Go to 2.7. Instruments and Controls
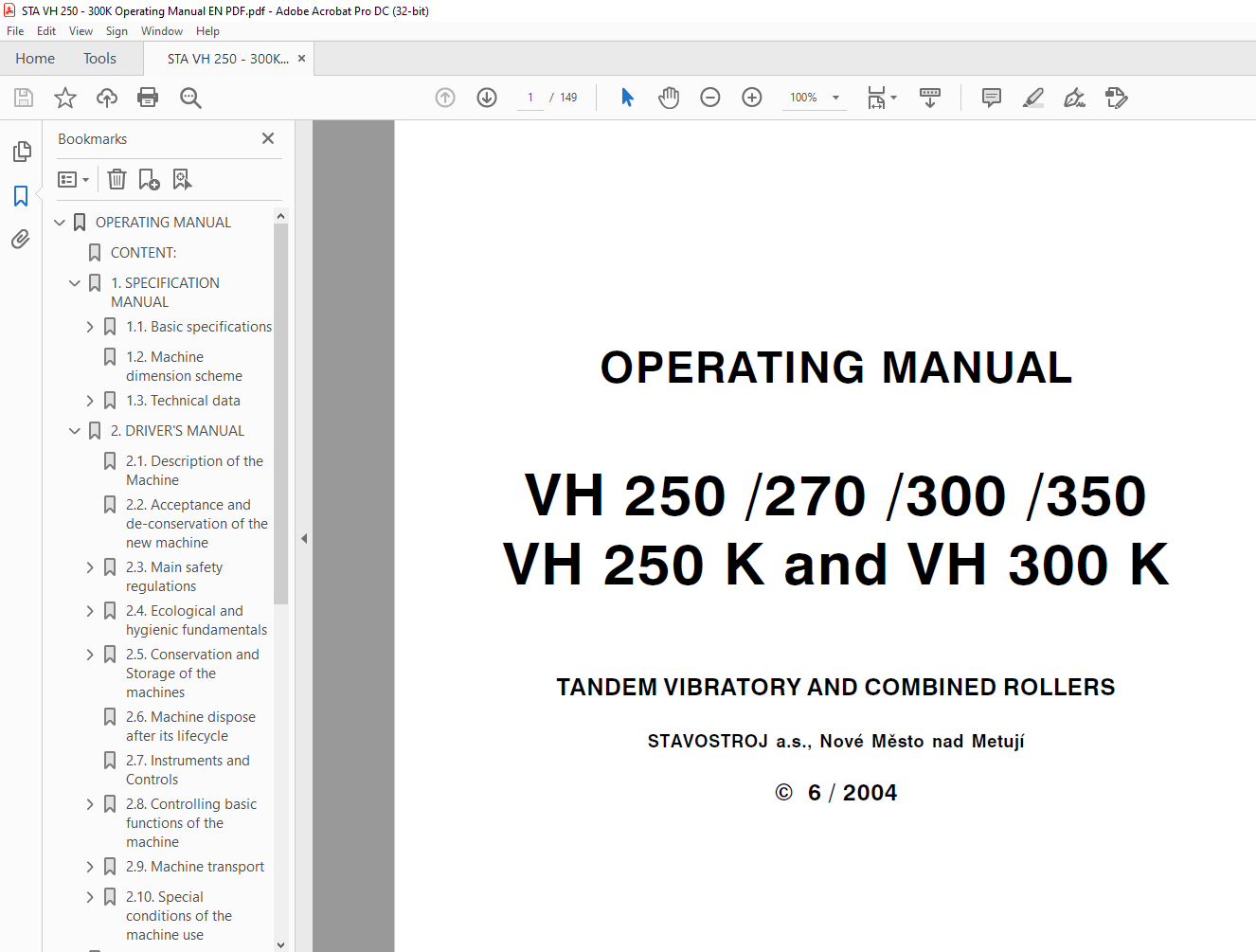 tap(188, 770)
